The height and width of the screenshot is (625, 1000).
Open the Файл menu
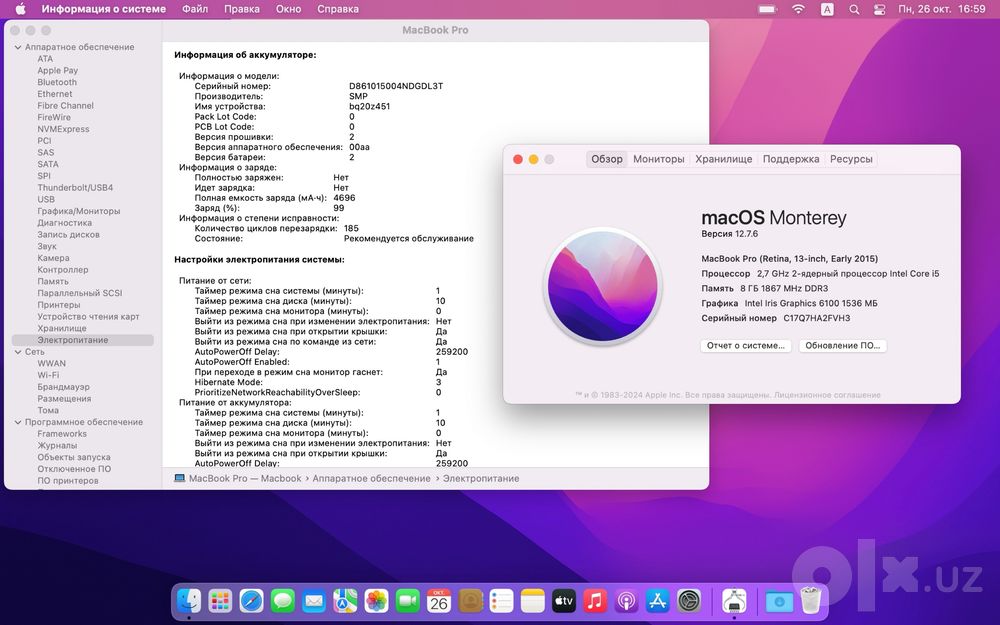(195, 9)
